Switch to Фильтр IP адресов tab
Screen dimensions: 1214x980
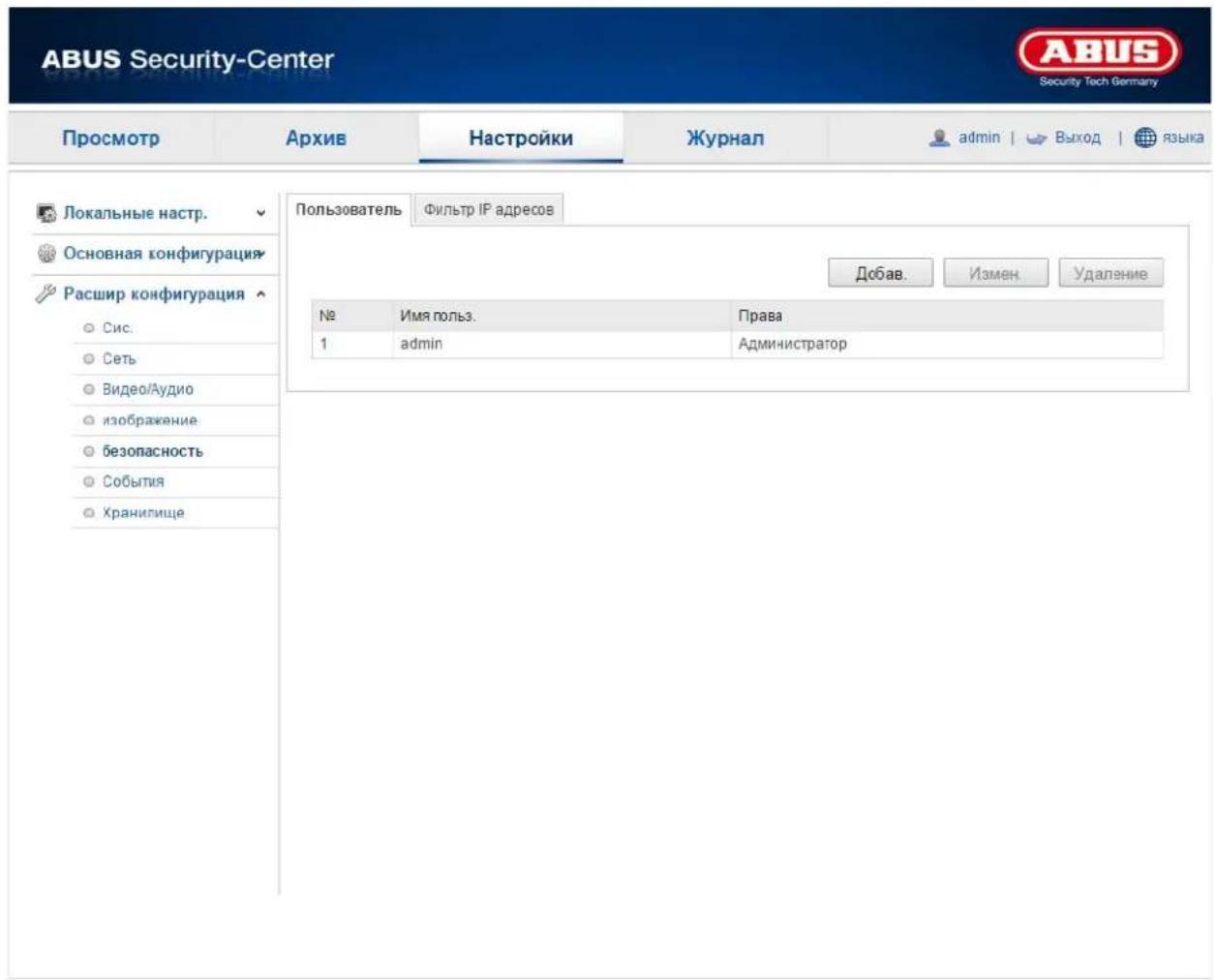(489, 209)
